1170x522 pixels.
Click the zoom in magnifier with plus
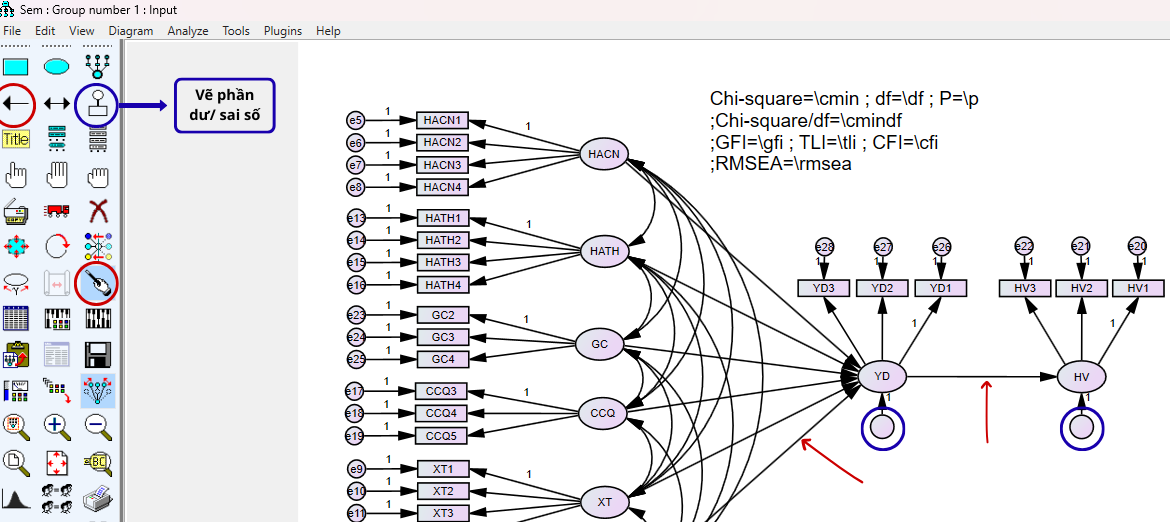pos(57,426)
